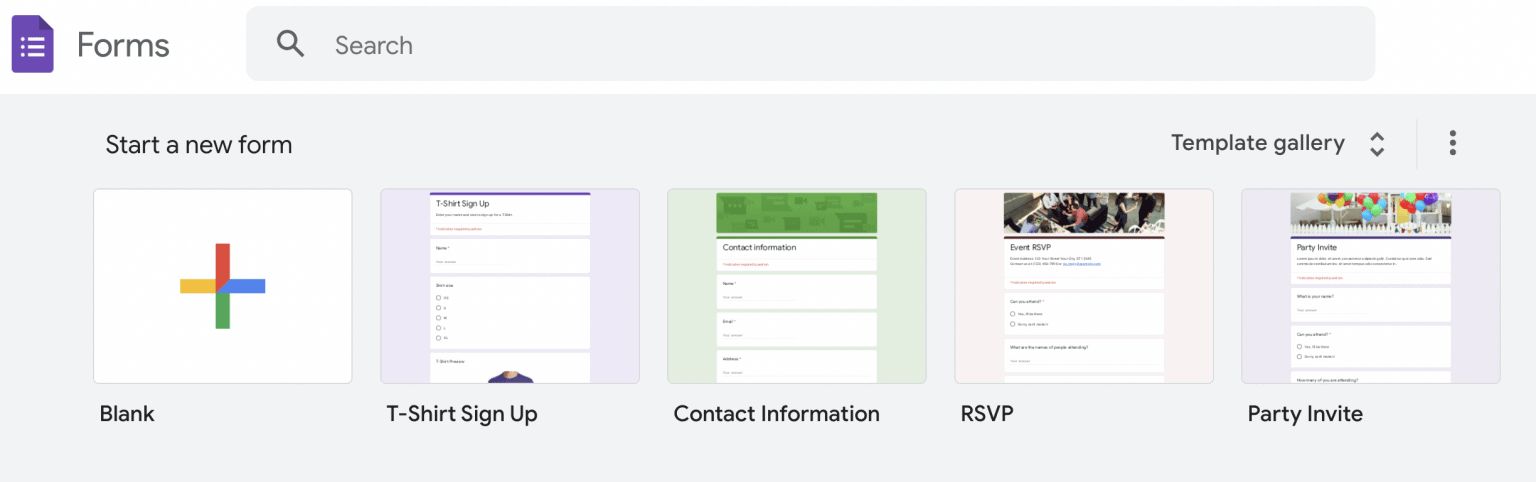Screen dimensions: 1536x482
Task: Click the balloon photo in Party Invite preview
Action: click(1370, 213)
